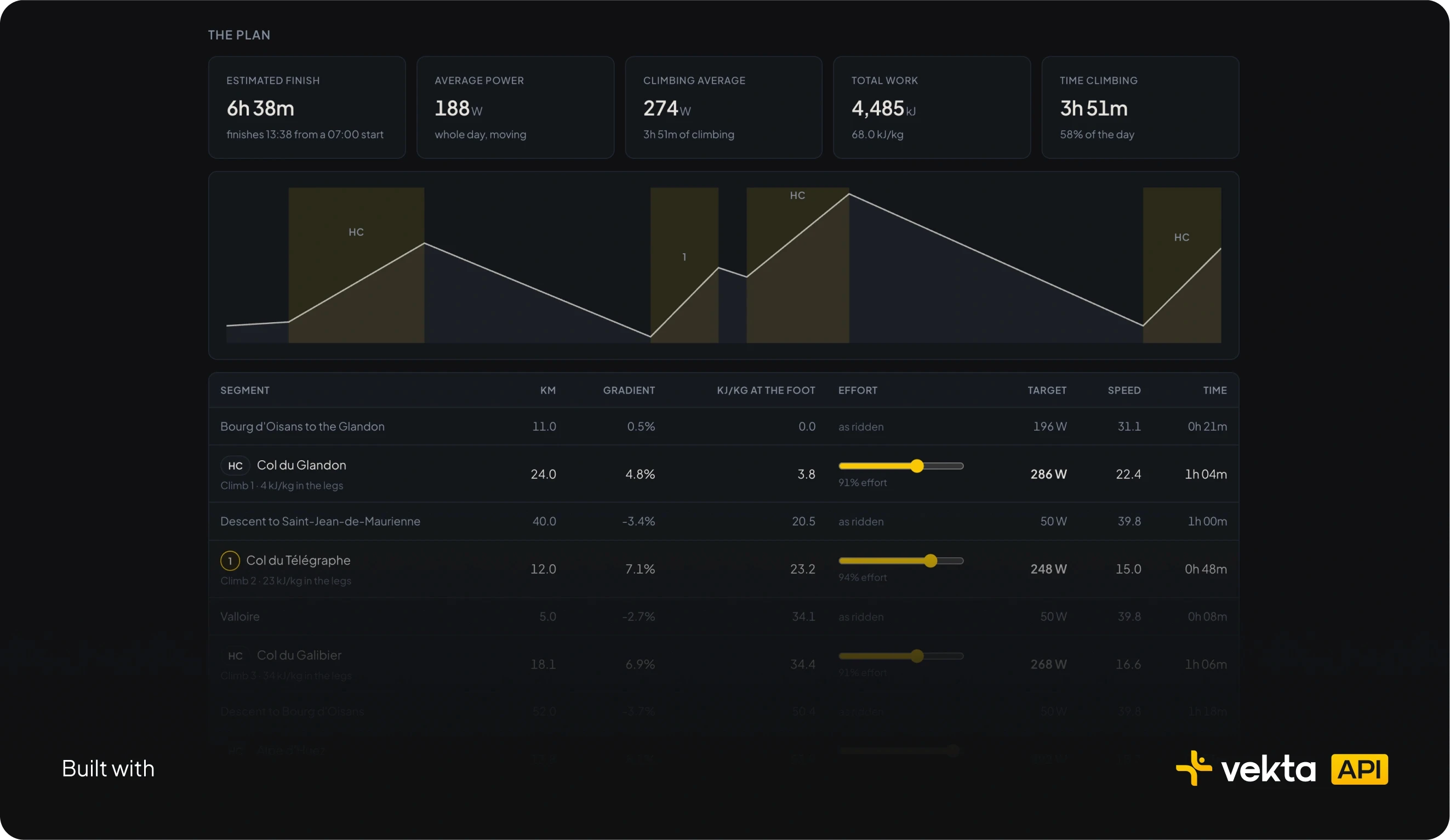This screenshot has height=840, width=1450.
Task: Click the 0h 48m time for Col du Télégraphe
Action: (1206, 569)
